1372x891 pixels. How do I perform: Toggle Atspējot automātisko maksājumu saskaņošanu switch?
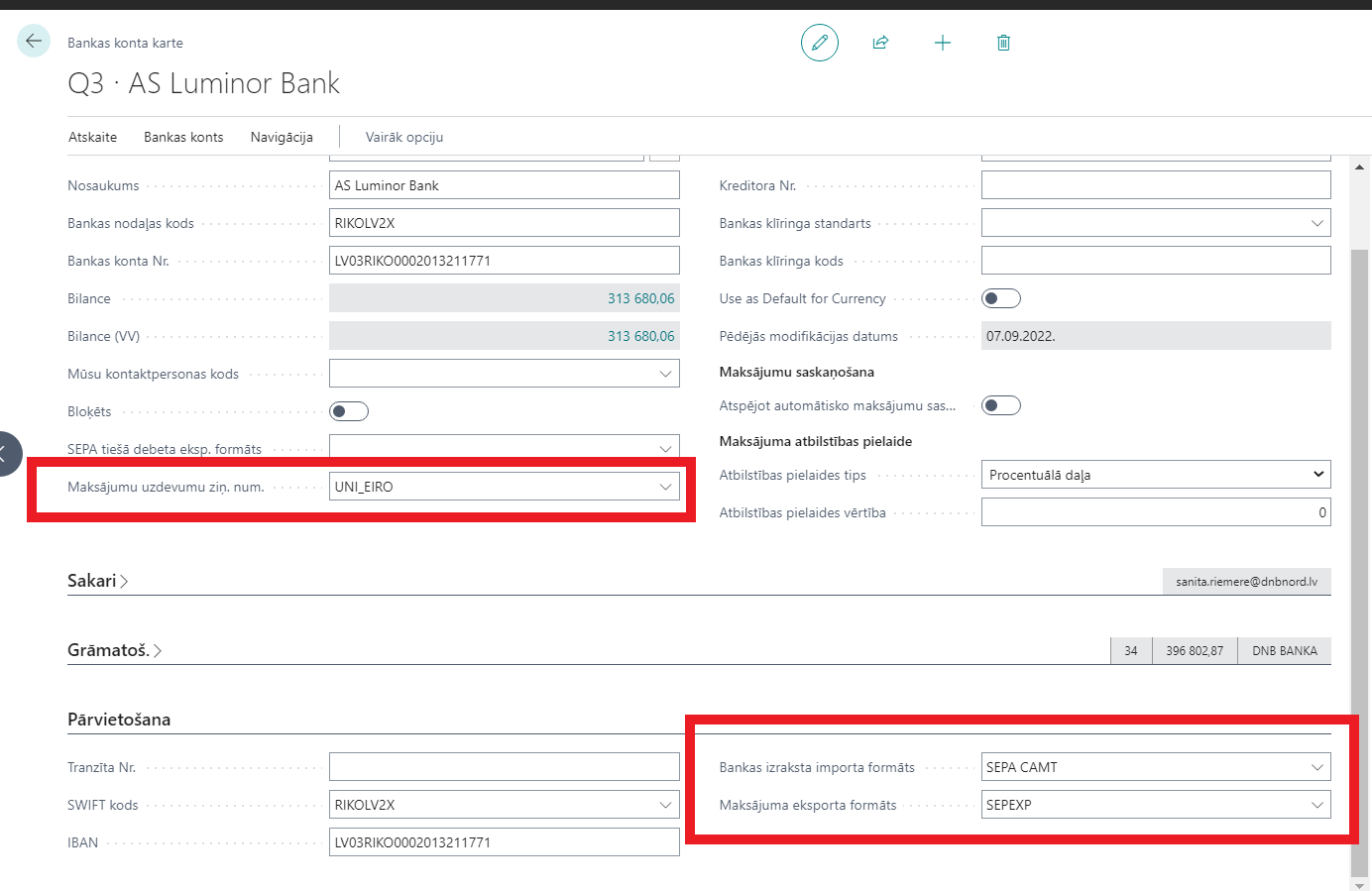[1000, 405]
